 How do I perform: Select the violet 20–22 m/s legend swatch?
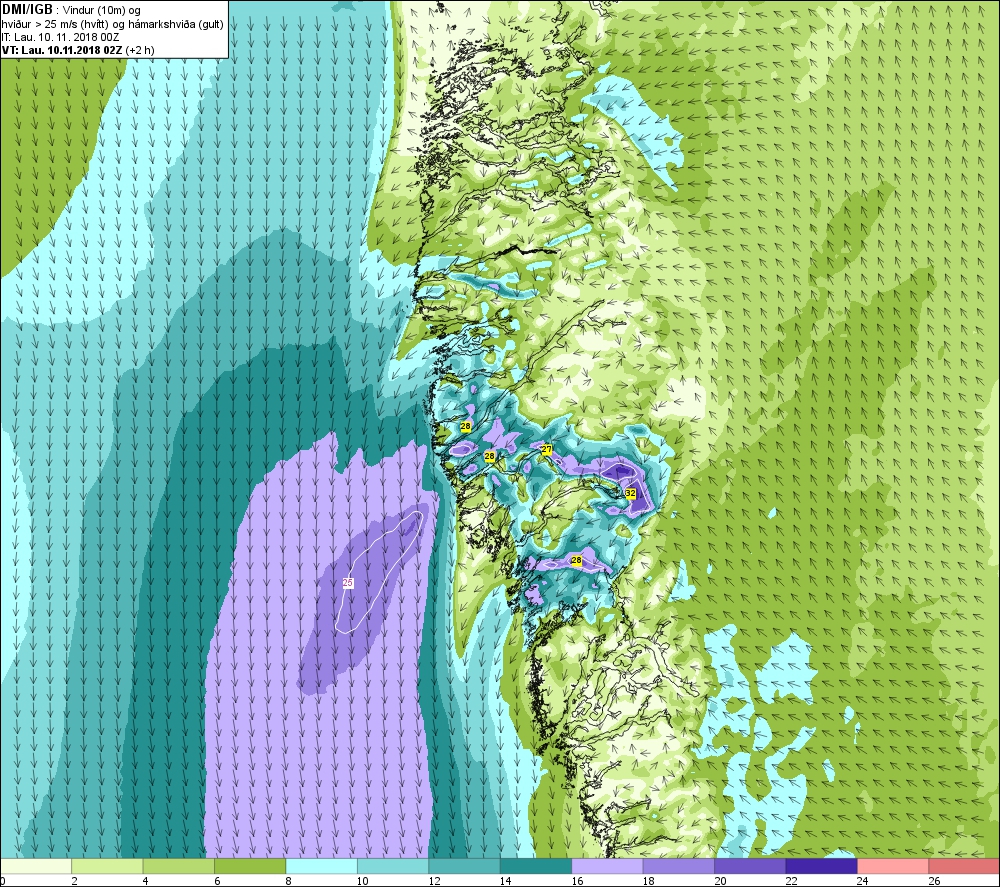(x=750, y=866)
